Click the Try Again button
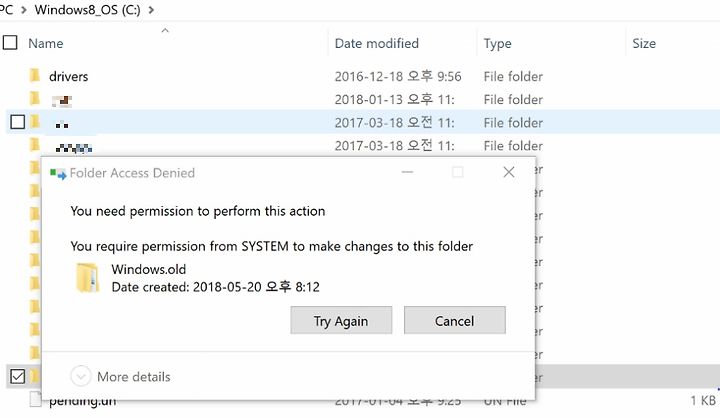The image size is (720, 418). pyautogui.click(x=341, y=320)
